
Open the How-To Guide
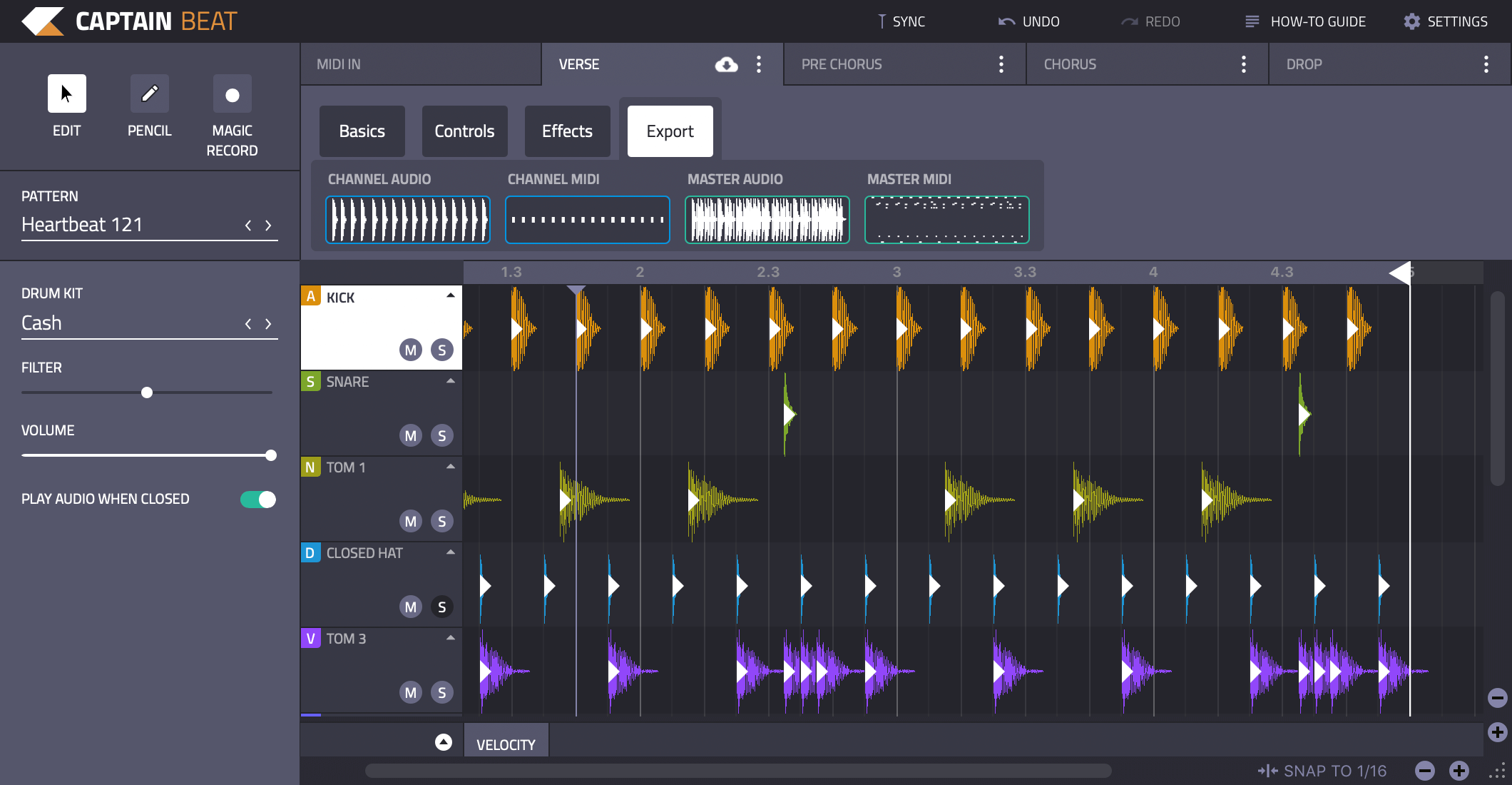(x=1305, y=21)
